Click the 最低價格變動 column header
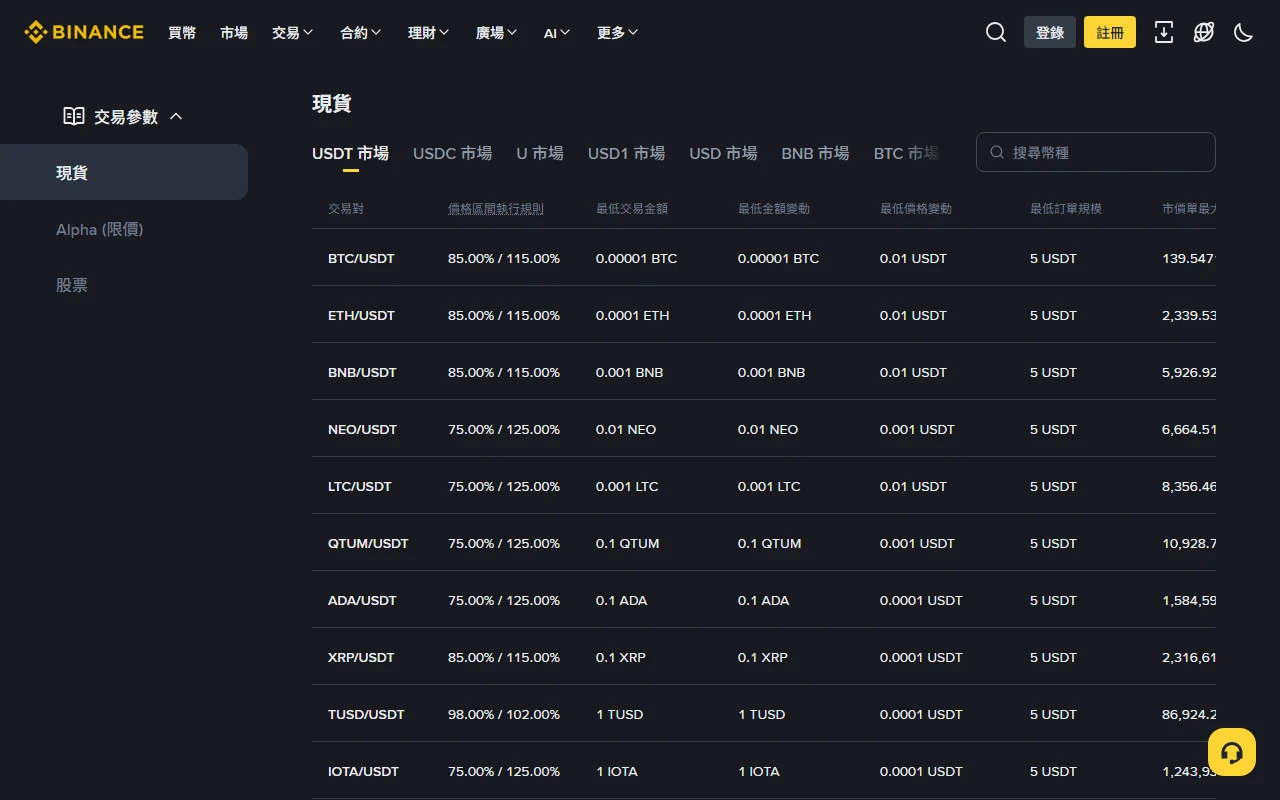Image resolution: width=1280 pixels, height=800 pixels. pos(916,209)
